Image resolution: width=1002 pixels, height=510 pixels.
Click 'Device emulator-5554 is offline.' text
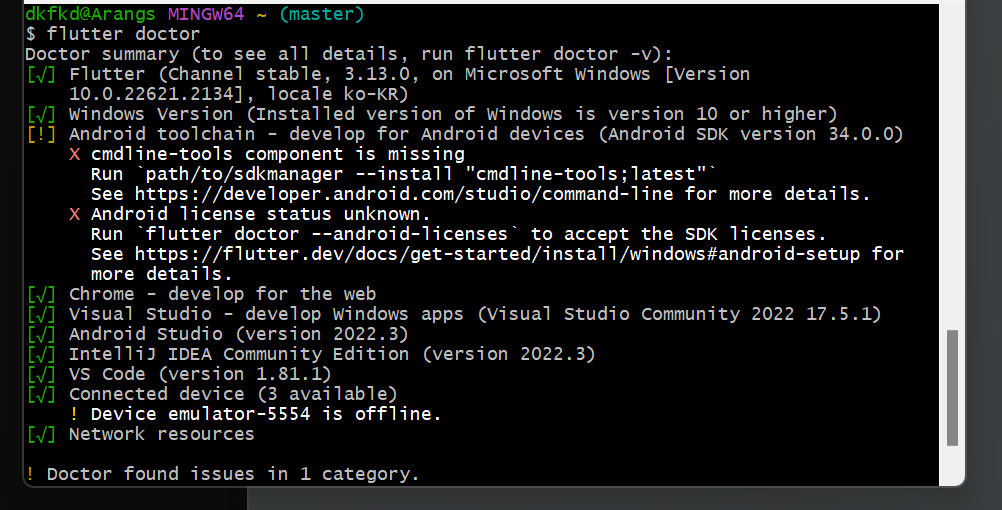click(266, 413)
